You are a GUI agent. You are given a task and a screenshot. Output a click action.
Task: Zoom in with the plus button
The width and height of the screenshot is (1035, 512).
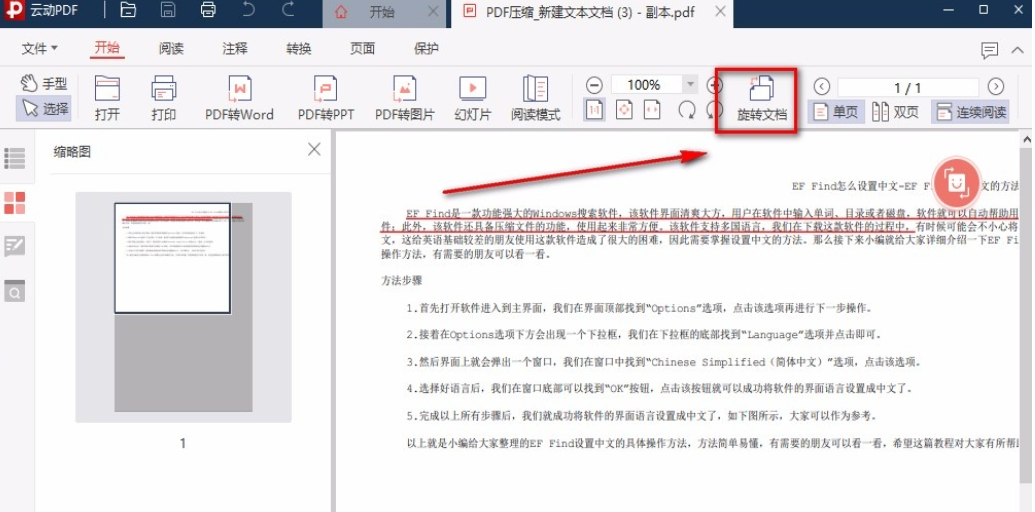[714, 85]
